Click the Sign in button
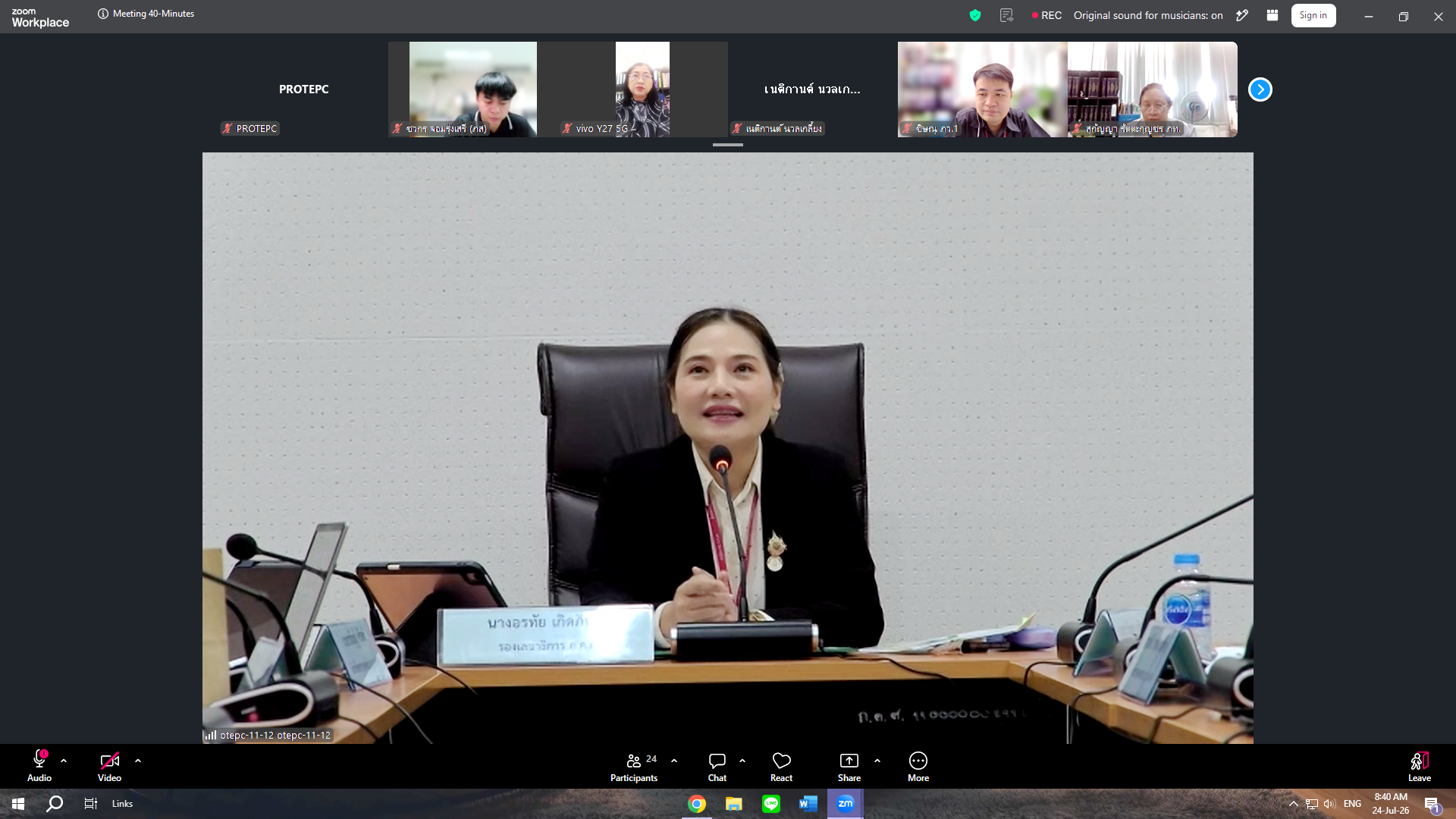Image resolution: width=1456 pixels, height=819 pixels. click(1313, 15)
